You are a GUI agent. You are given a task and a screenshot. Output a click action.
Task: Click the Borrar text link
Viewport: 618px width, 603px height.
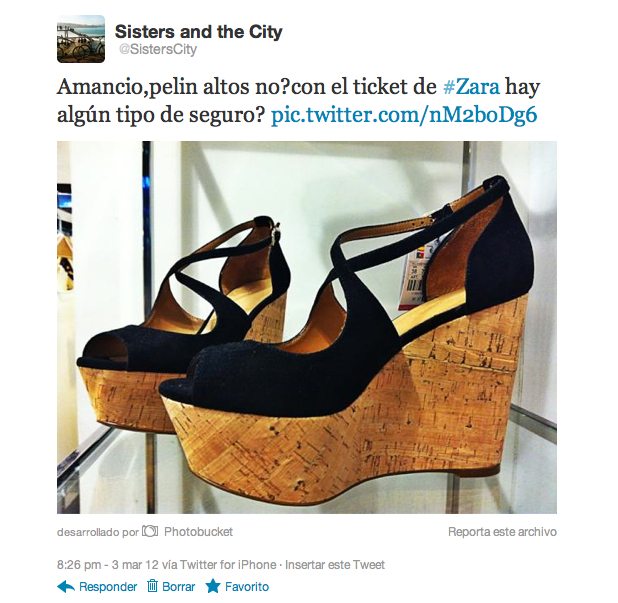(x=179, y=587)
